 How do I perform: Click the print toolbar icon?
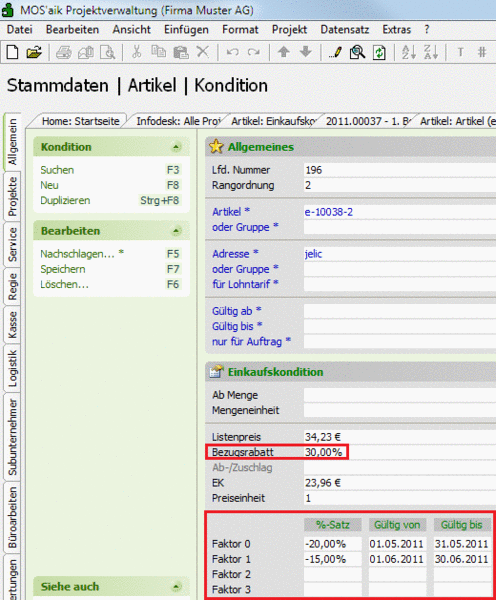pyautogui.click(x=64, y=52)
